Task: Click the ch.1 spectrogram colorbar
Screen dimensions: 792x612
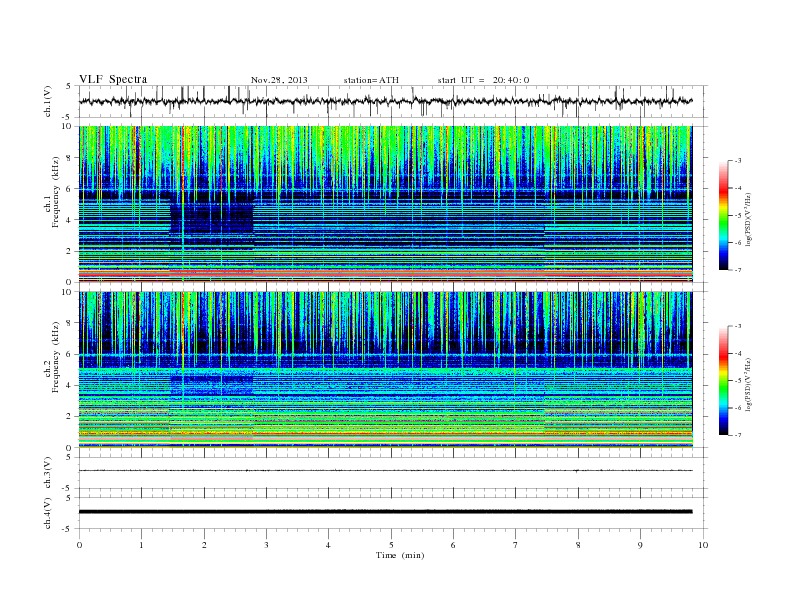Action: click(x=723, y=215)
